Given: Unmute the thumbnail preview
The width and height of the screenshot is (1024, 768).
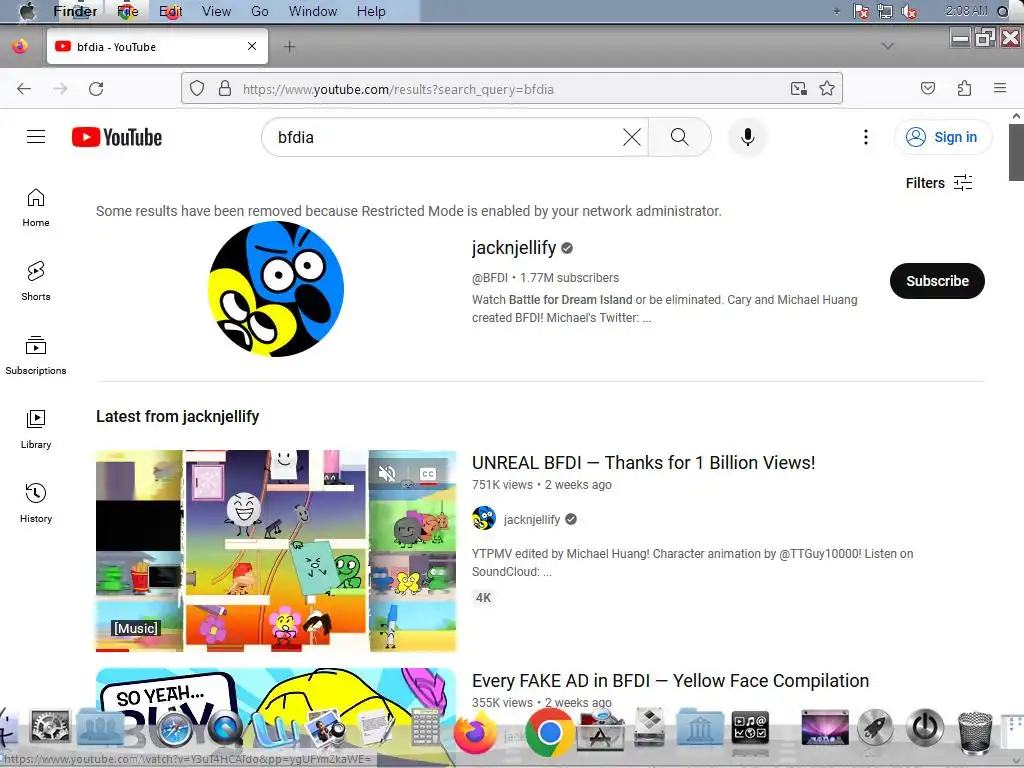Looking at the screenshot, I should pos(387,473).
